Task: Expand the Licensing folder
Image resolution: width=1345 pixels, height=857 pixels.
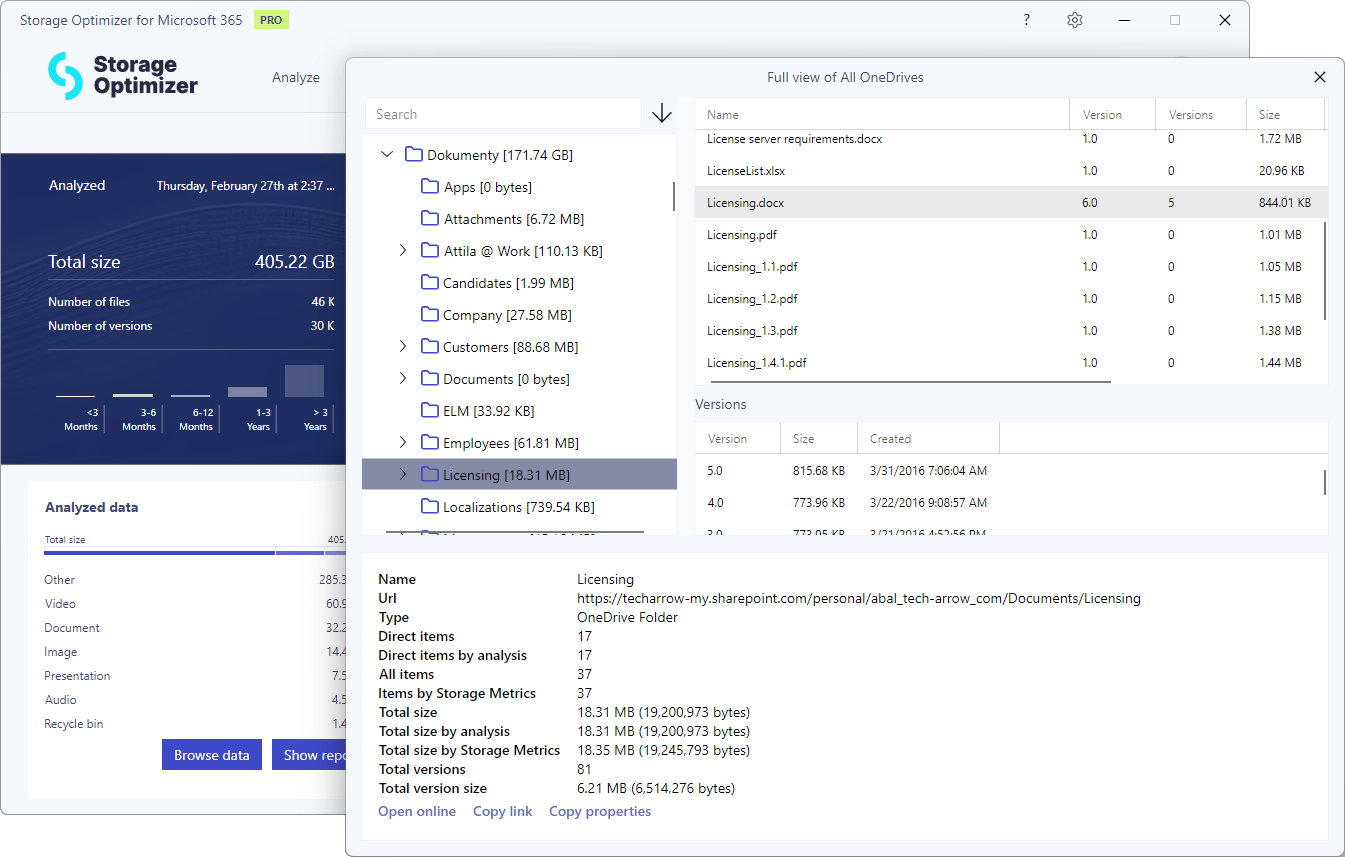Action: click(x=403, y=474)
